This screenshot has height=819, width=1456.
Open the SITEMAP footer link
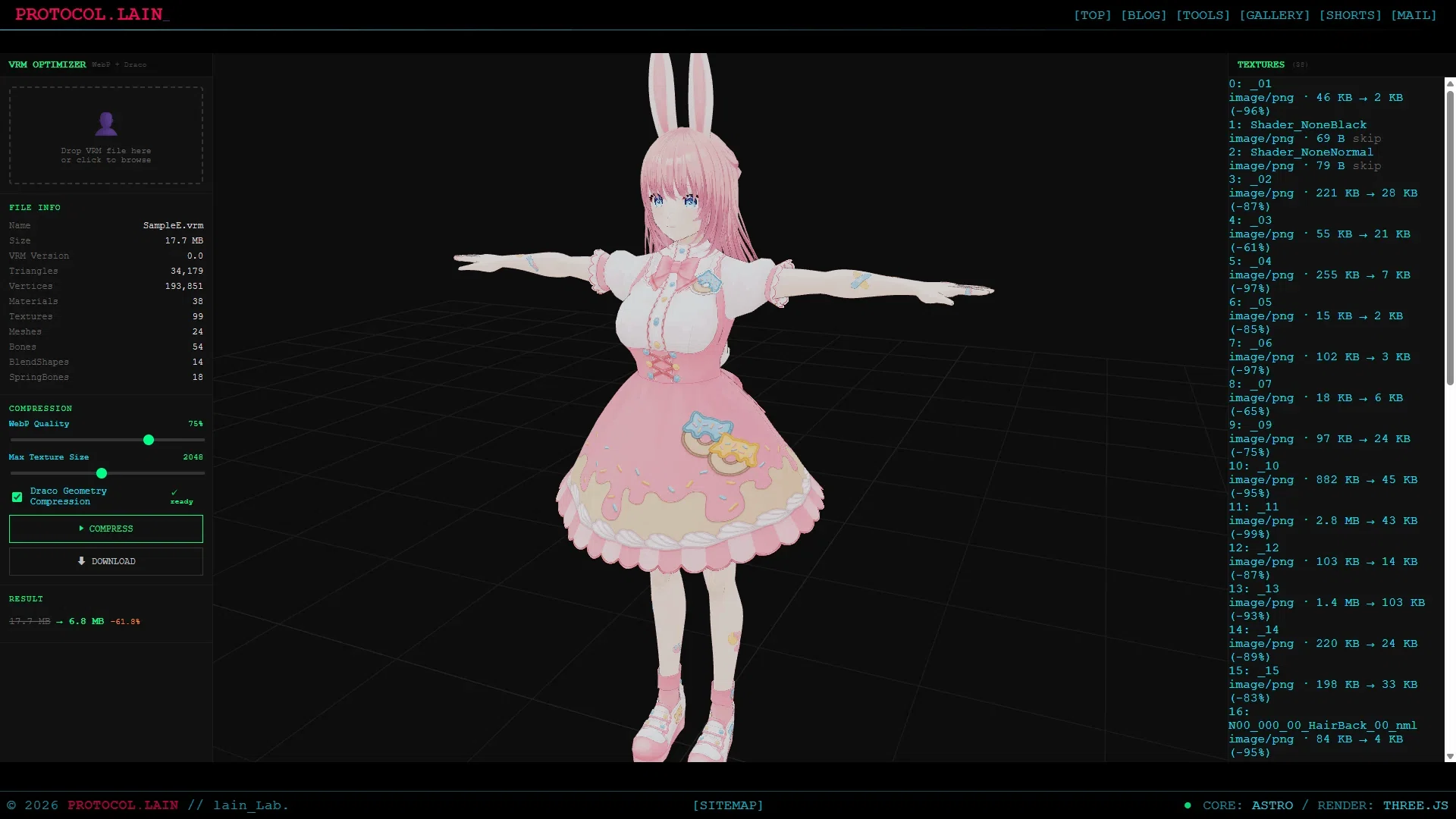pyautogui.click(x=728, y=805)
